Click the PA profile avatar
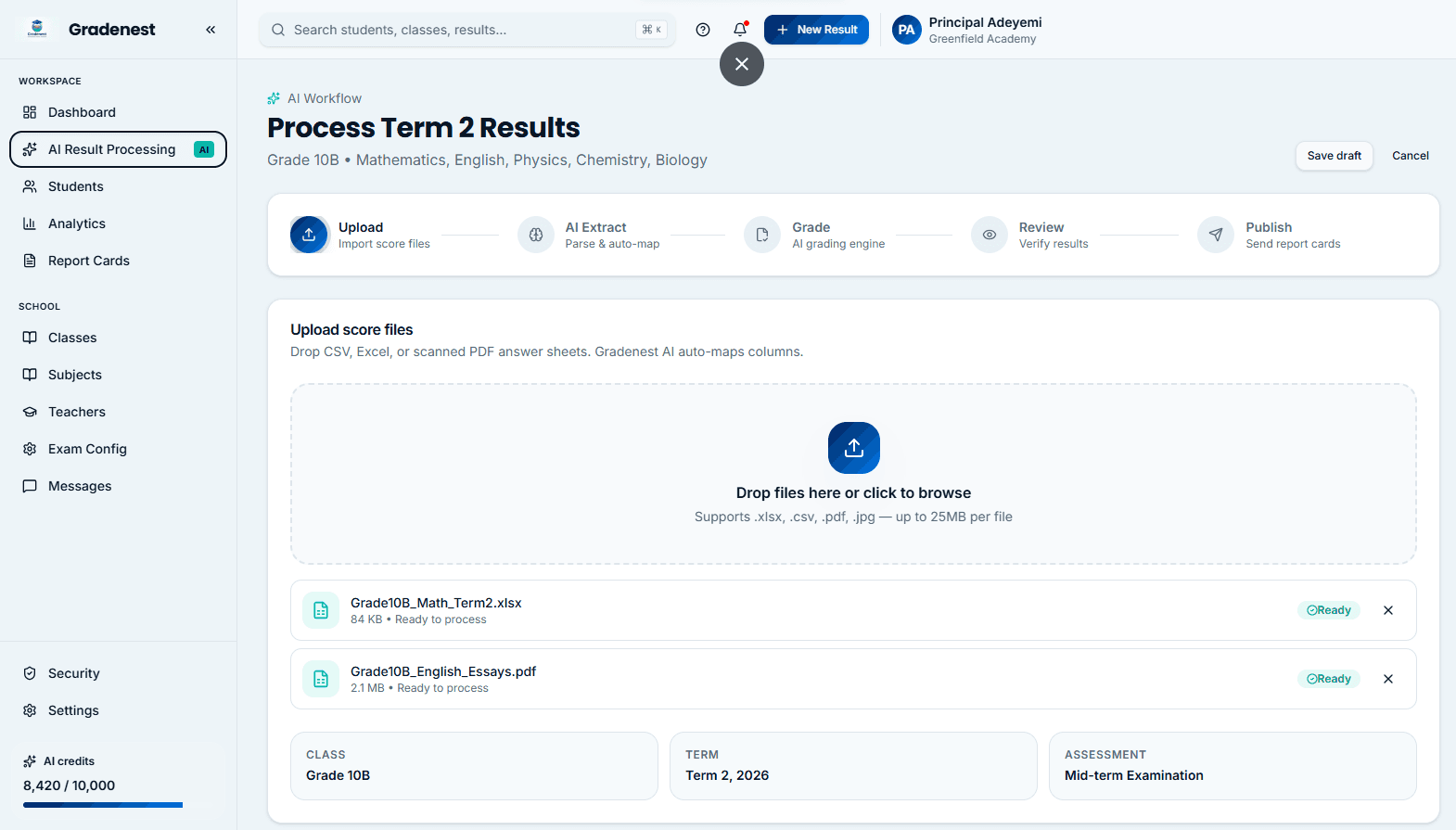This screenshot has height=830, width=1456. 907,30
